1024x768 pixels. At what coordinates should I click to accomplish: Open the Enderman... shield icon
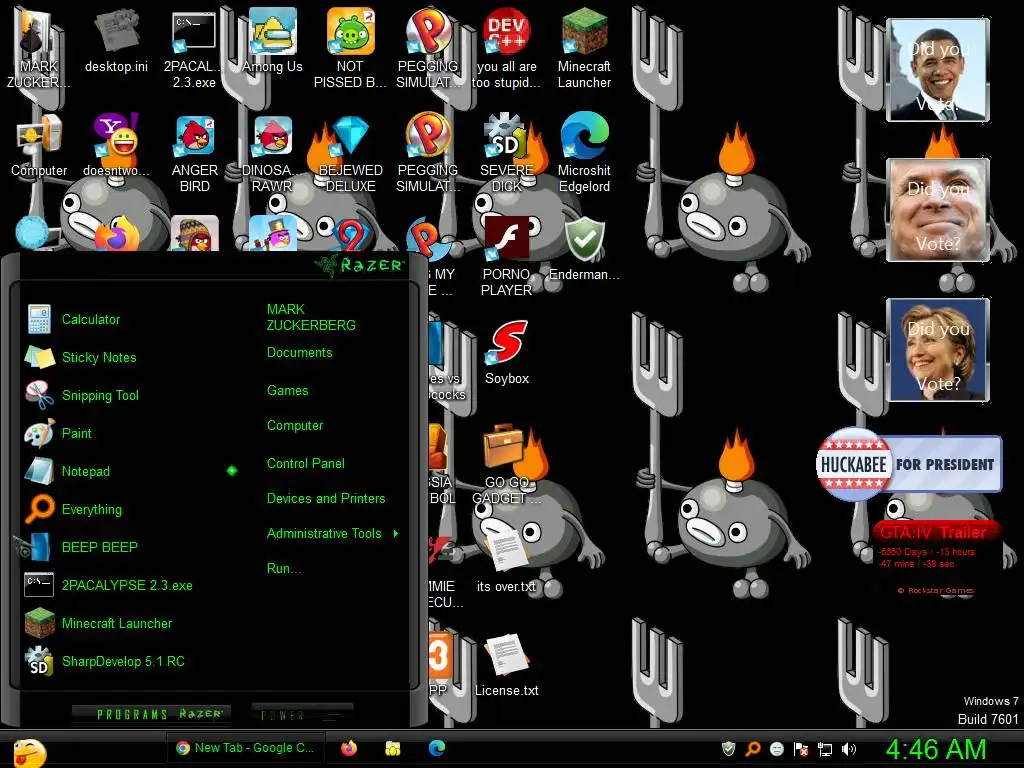(x=584, y=249)
